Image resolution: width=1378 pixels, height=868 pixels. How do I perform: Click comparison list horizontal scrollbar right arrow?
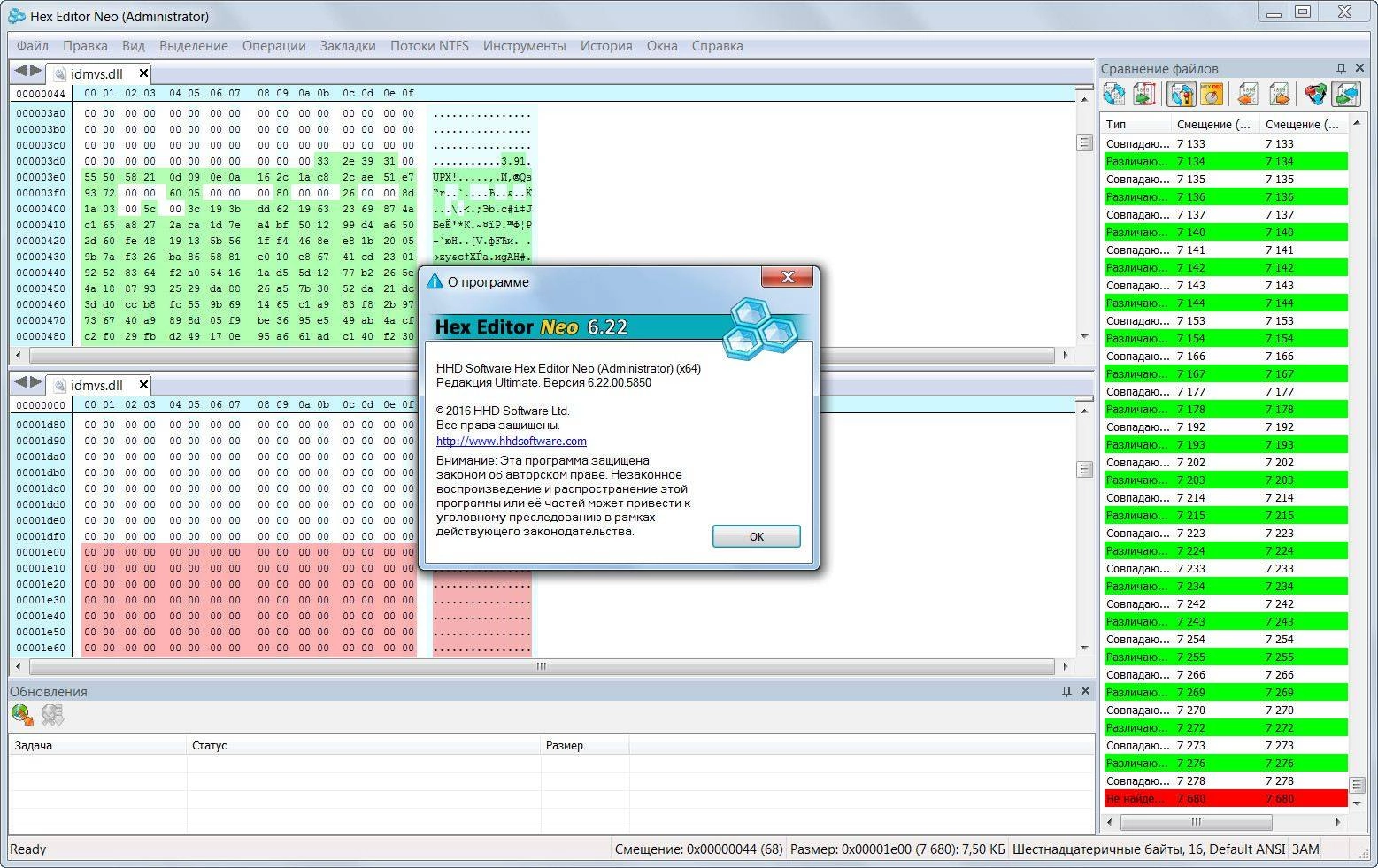pyautogui.click(x=1338, y=822)
